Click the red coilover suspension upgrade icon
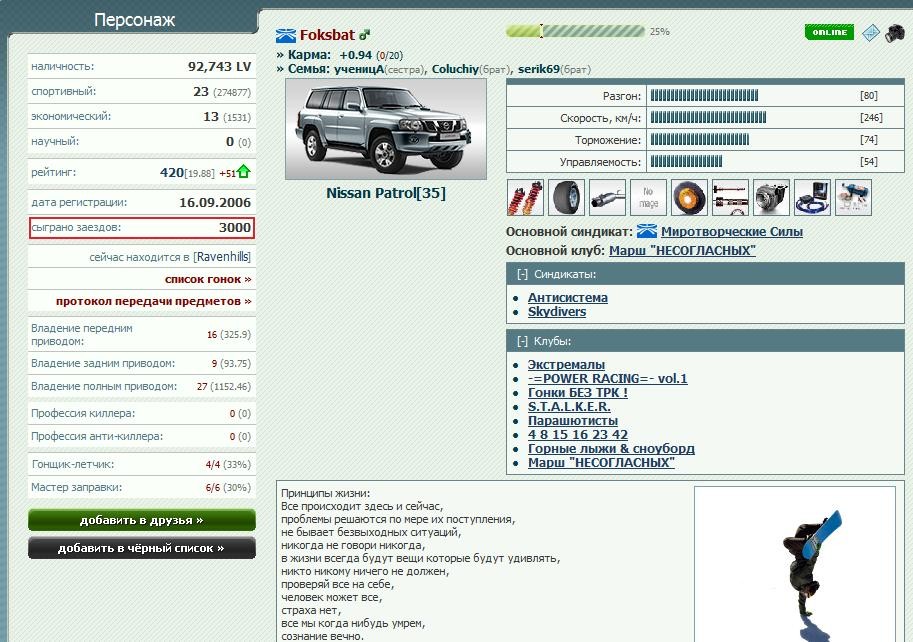 coord(525,198)
